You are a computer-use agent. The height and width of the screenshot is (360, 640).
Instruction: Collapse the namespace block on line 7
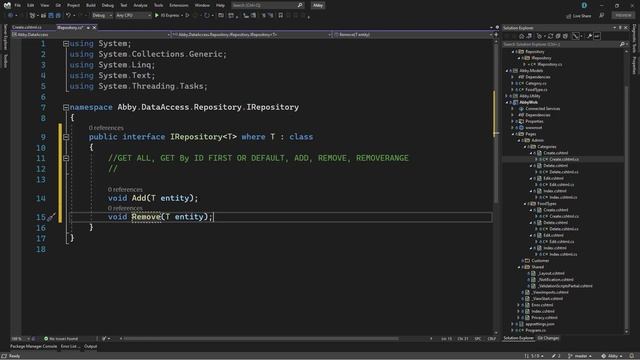click(x=66, y=107)
